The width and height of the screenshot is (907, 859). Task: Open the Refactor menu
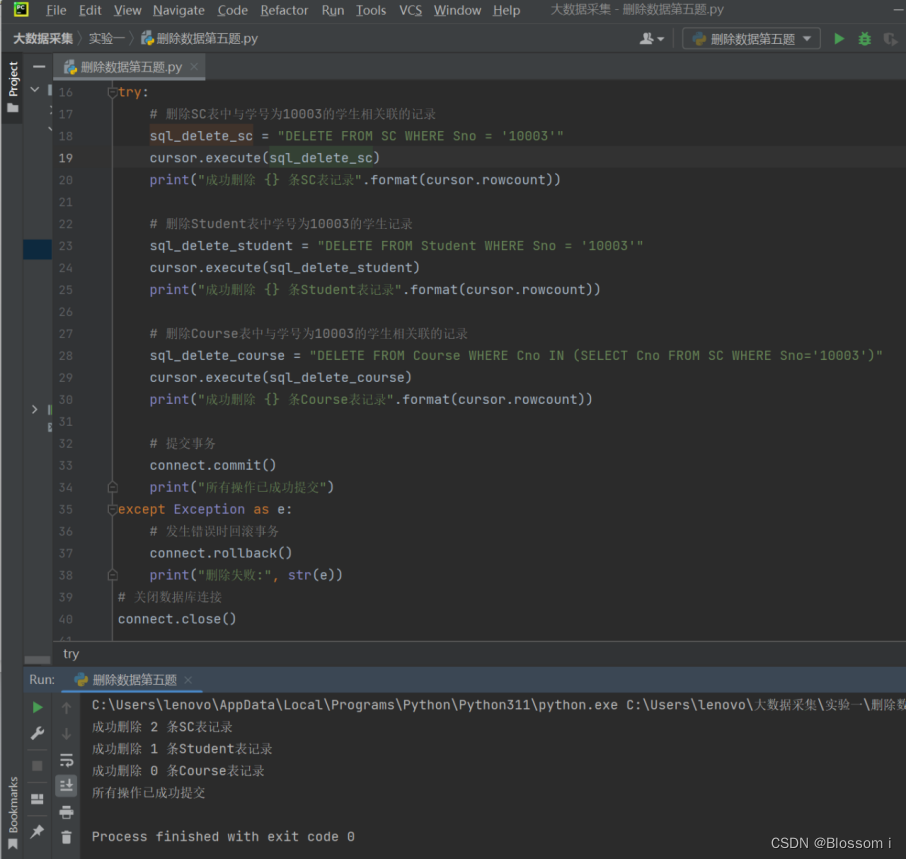tap(284, 10)
